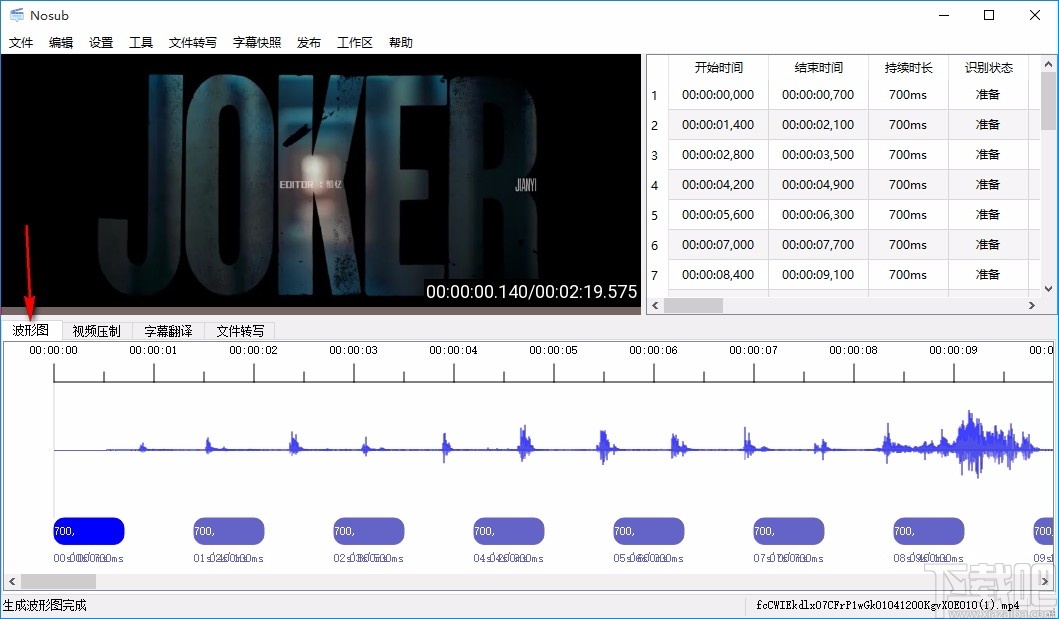Open the 设置 menu
Viewport: 1059px width, 619px height.
100,42
